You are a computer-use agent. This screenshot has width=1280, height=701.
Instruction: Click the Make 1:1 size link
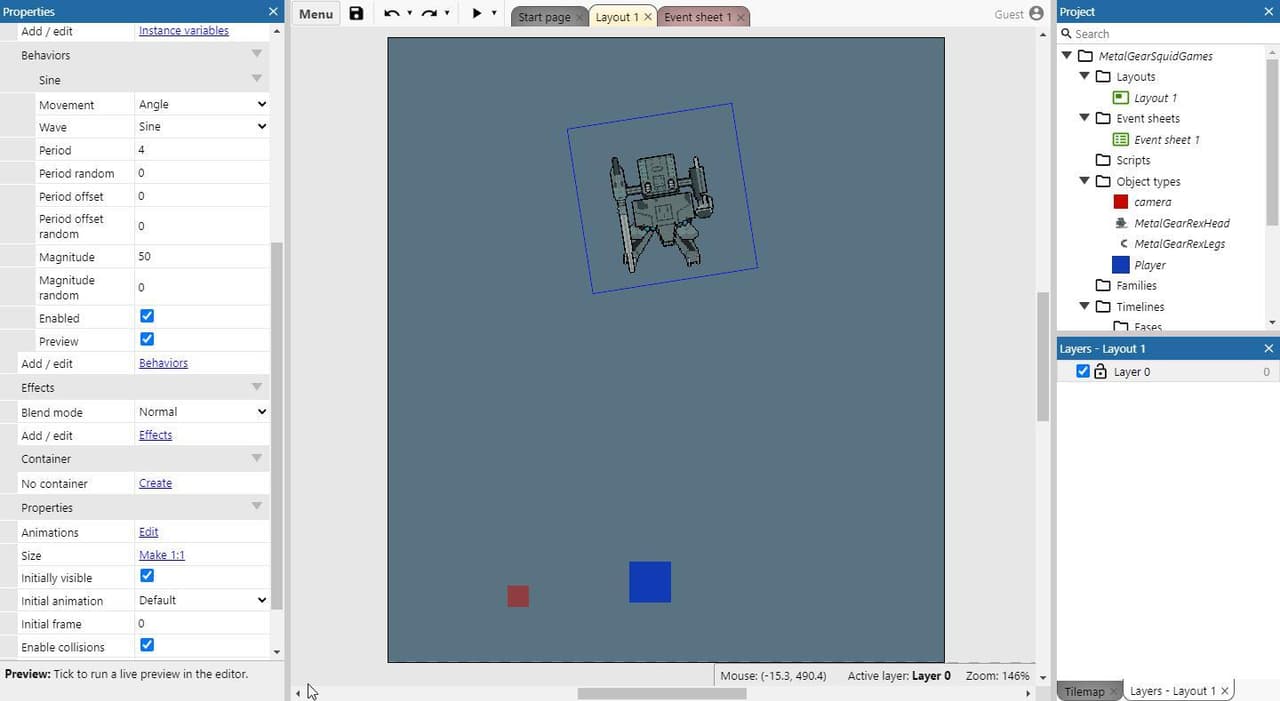(161, 555)
